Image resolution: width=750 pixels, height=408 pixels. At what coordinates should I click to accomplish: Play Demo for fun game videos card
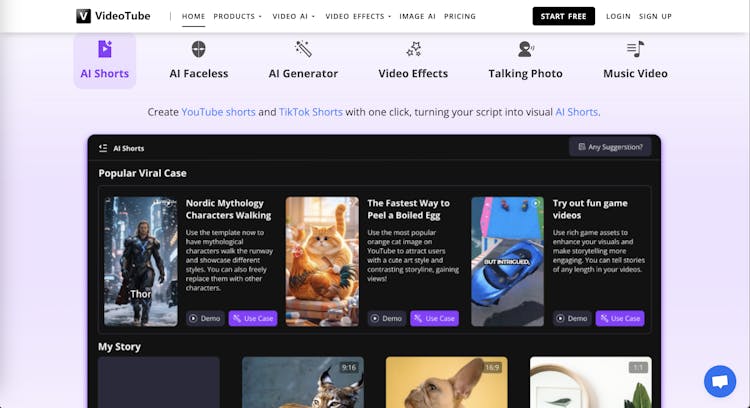(572, 318)
